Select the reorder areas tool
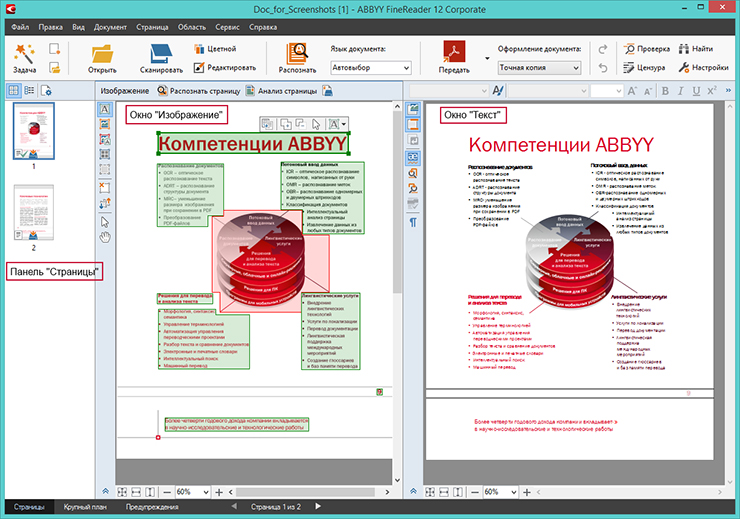 click(105, 203)
